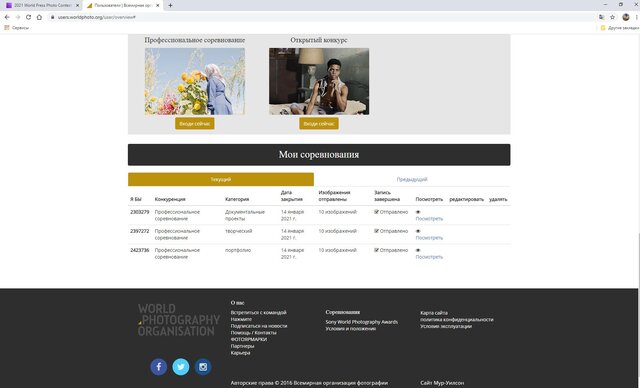
Task: Reload the page with refresh icon
Action: [28, 17]
